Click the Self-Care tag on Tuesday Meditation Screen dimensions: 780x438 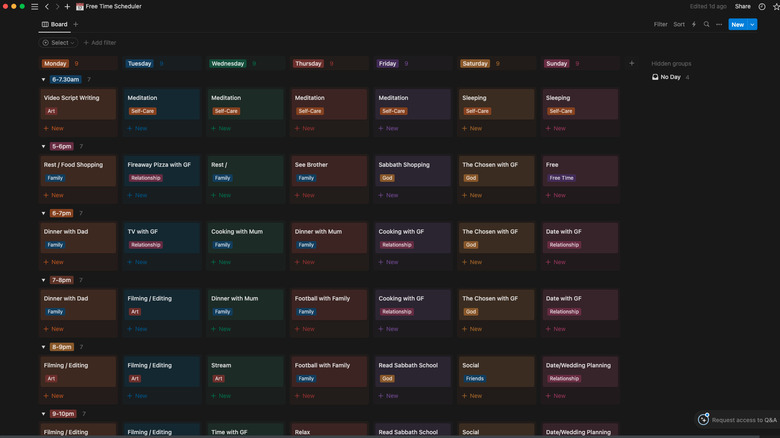coord(141,111)
